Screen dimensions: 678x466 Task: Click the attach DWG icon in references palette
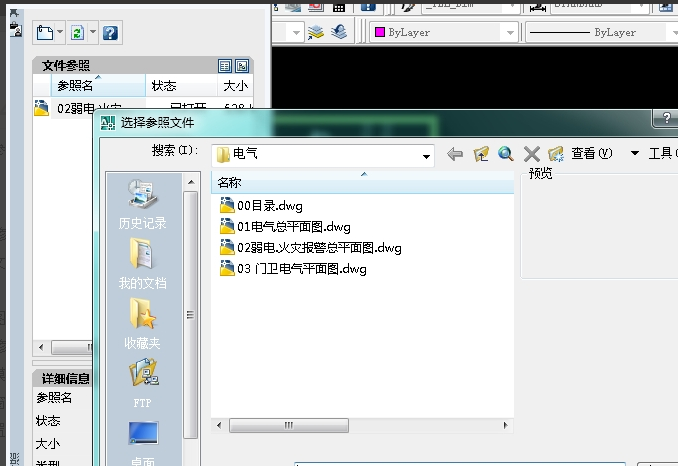(x=45, y=32)
